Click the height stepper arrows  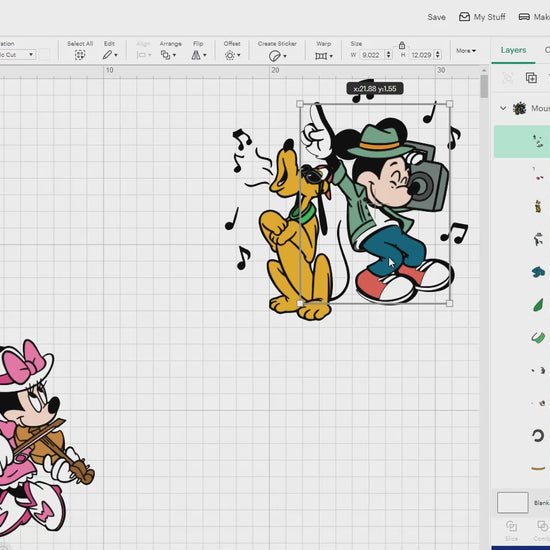tap(438, 55)
